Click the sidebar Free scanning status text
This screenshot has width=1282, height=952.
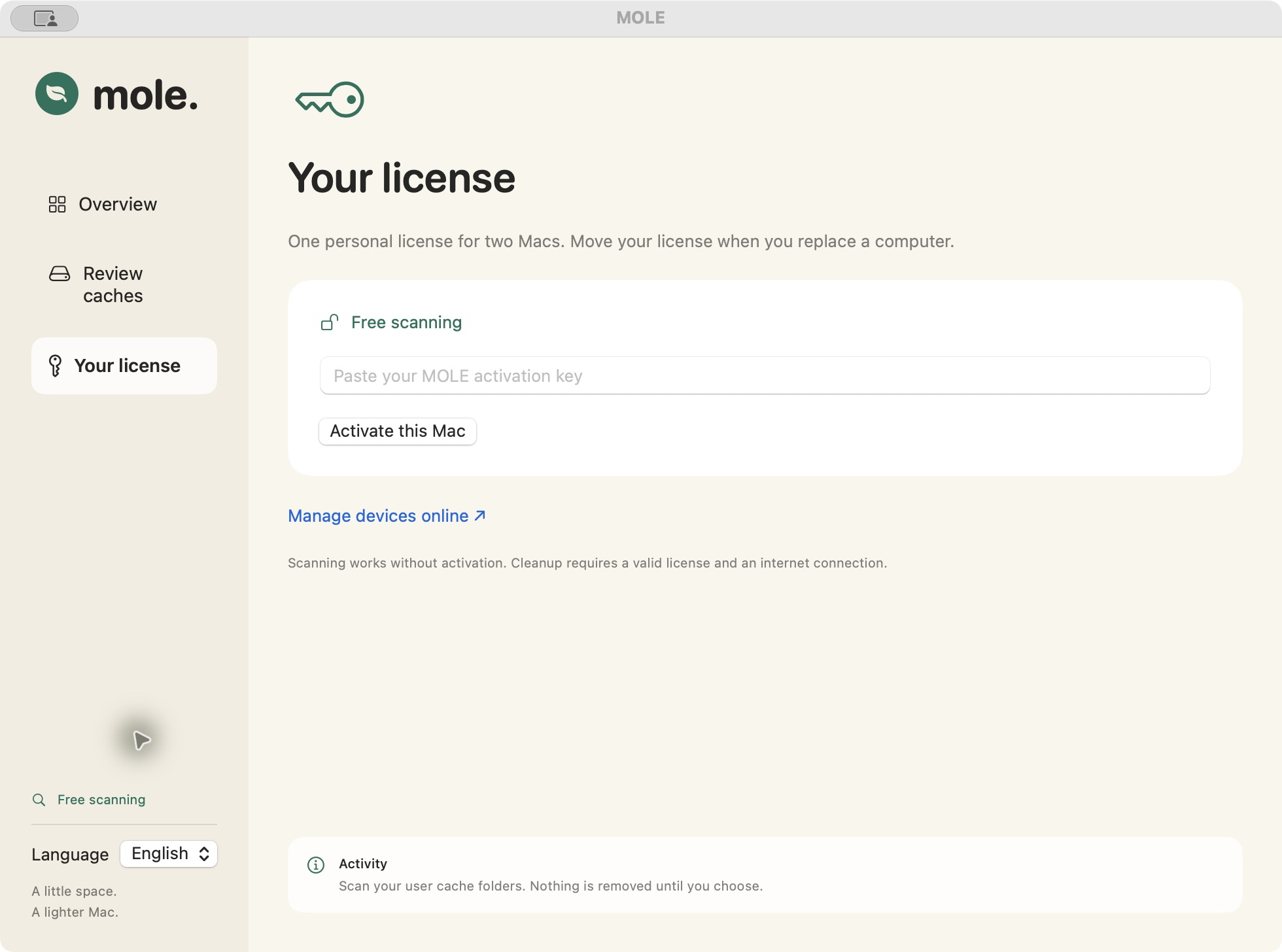101,800
